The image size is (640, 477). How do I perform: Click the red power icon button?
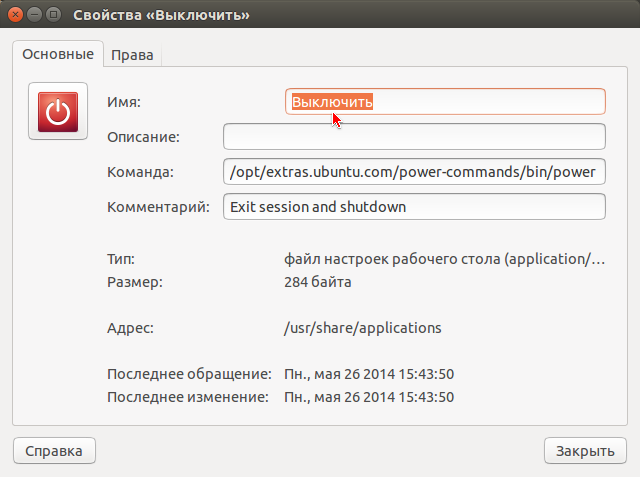pos(58,111)
